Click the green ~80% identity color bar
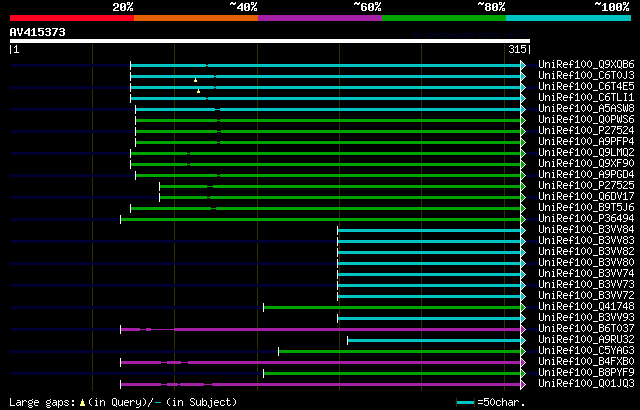 (x=444, y=18)
